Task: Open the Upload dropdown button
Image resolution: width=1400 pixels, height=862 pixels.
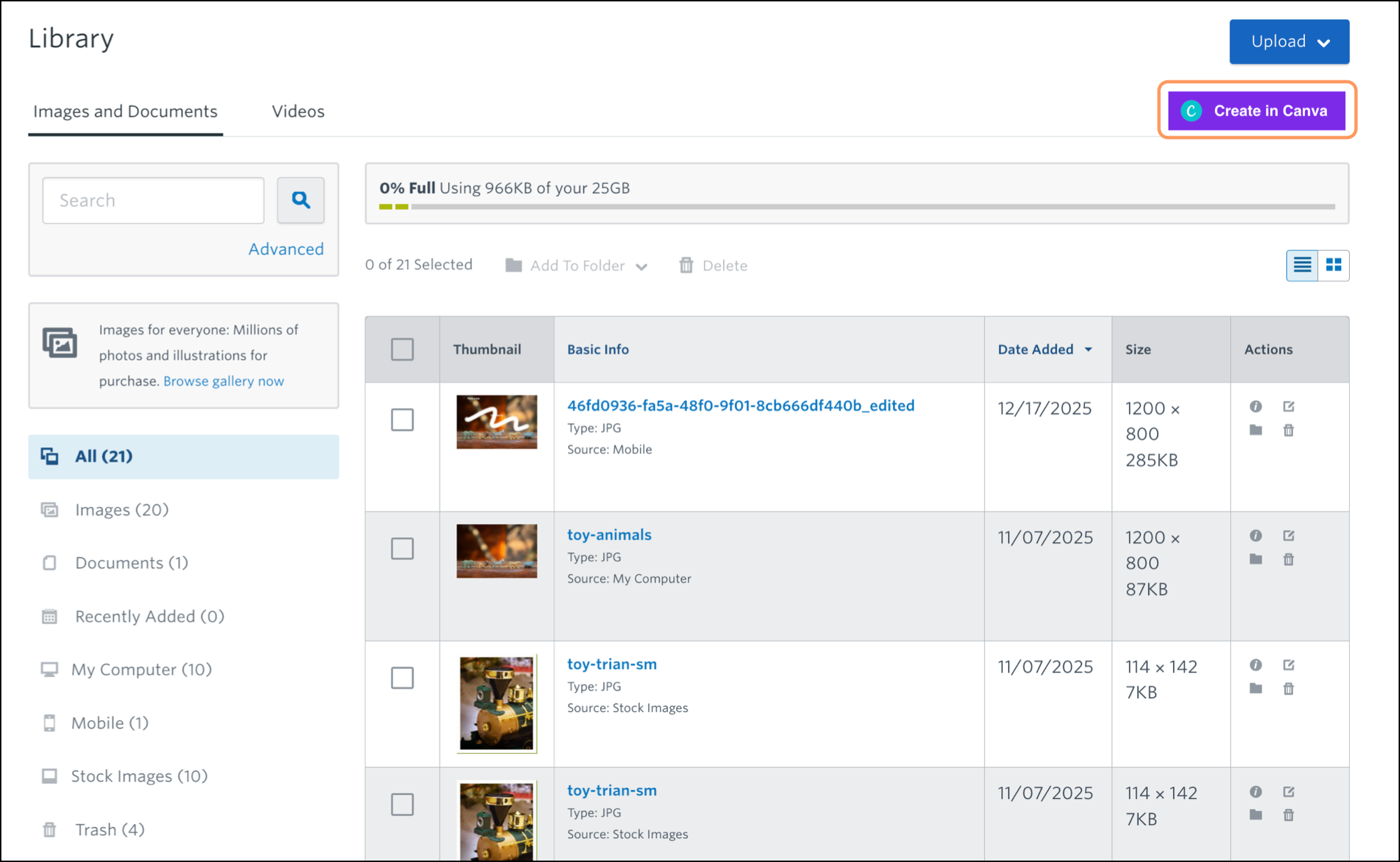Action: [x=1289, y=42]
